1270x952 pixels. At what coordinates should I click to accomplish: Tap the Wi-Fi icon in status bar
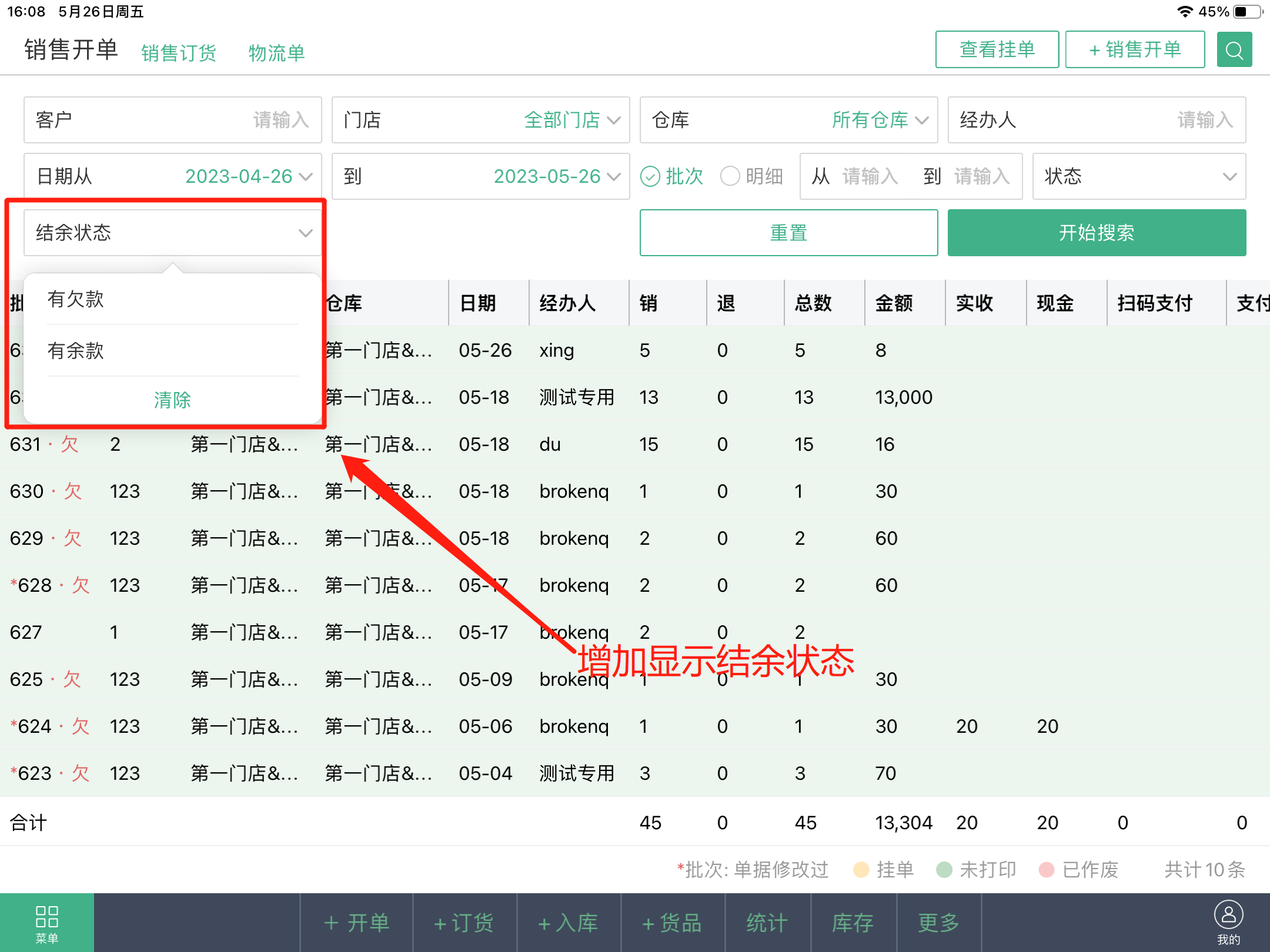click(x=1185, y=12)
